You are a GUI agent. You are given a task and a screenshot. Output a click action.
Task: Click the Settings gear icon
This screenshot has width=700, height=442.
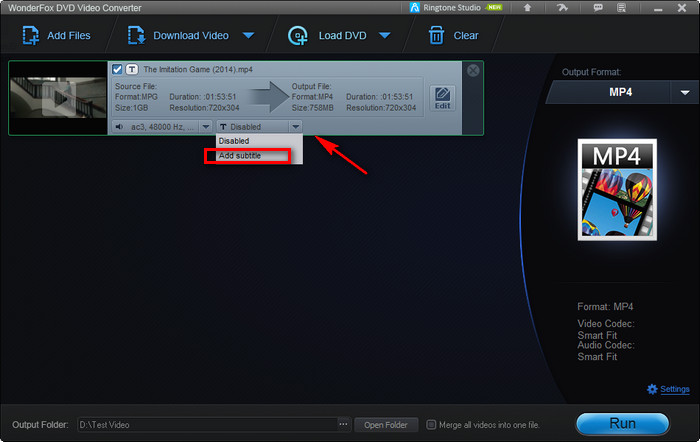(x=652, y=389)
